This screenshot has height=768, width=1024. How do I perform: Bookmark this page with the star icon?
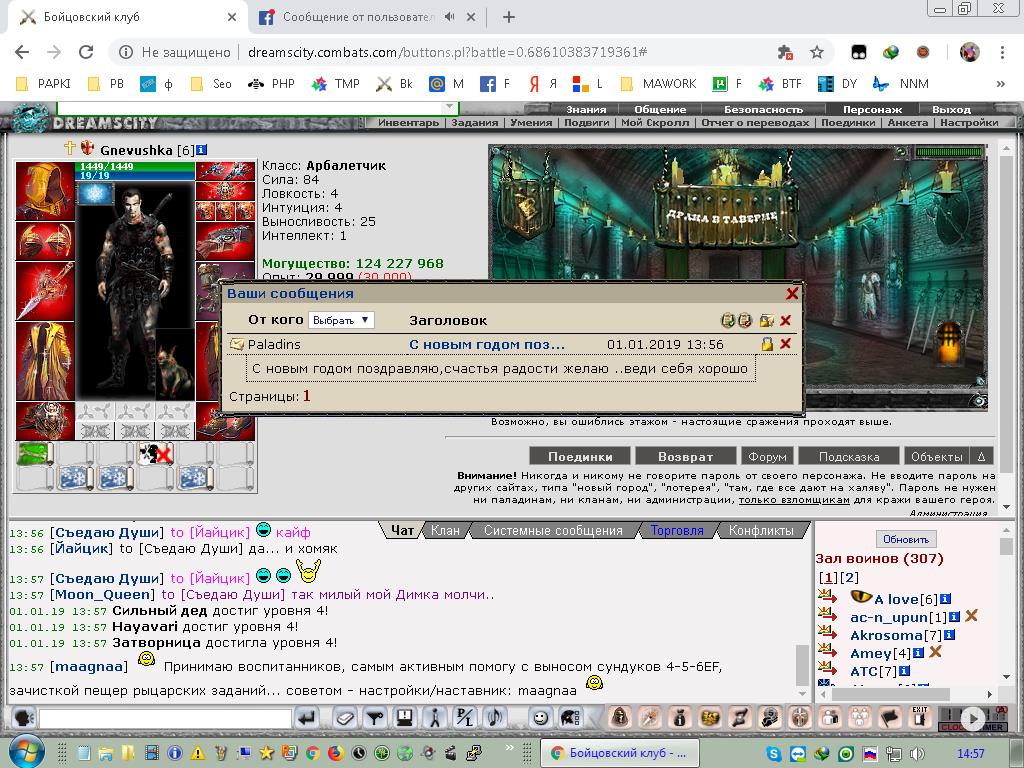pyautogui.click(x=816, y=52)
